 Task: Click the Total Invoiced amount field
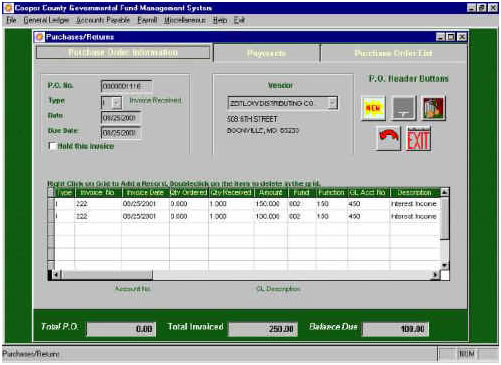coord(263,329)
